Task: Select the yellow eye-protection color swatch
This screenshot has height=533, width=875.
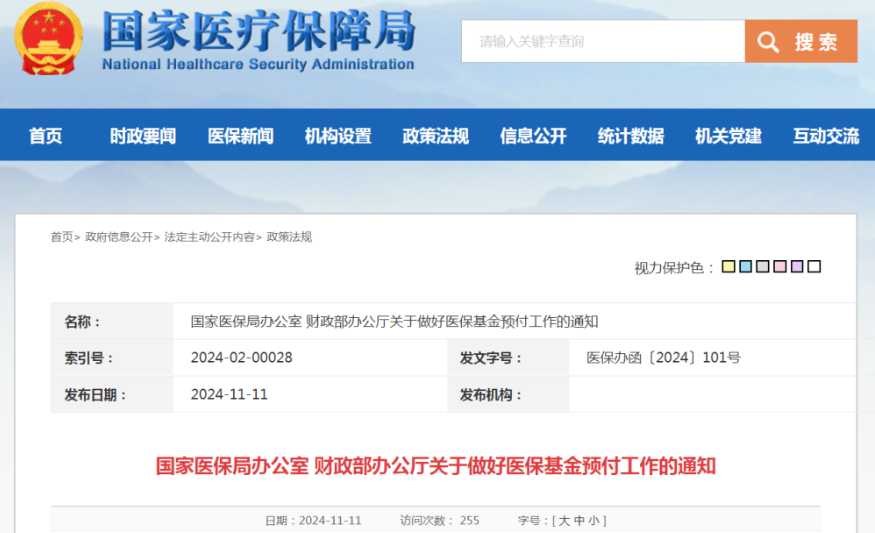Action: [728, 267]
